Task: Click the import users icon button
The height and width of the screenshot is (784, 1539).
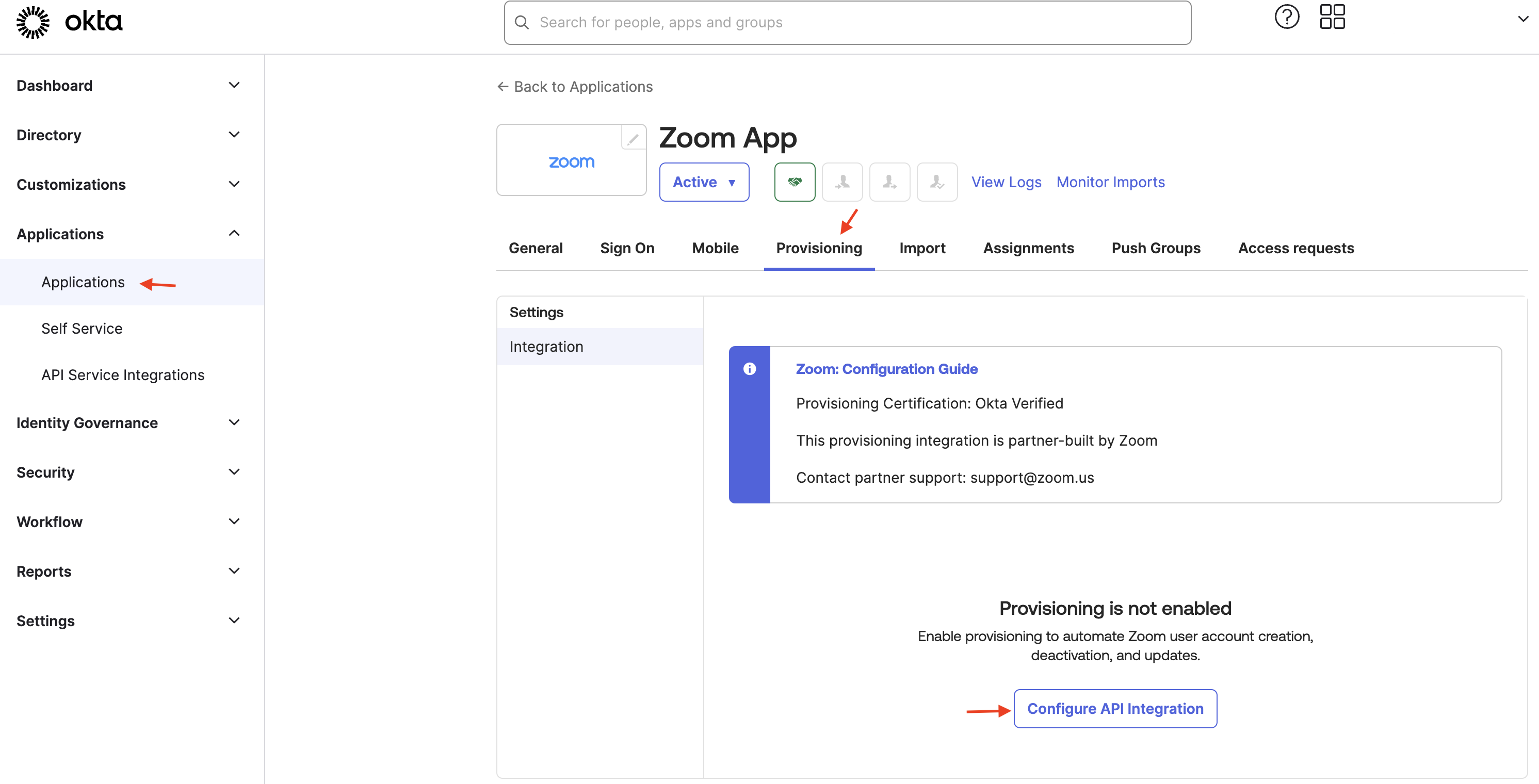Action: pyautogui.click(x=842, y=182)
